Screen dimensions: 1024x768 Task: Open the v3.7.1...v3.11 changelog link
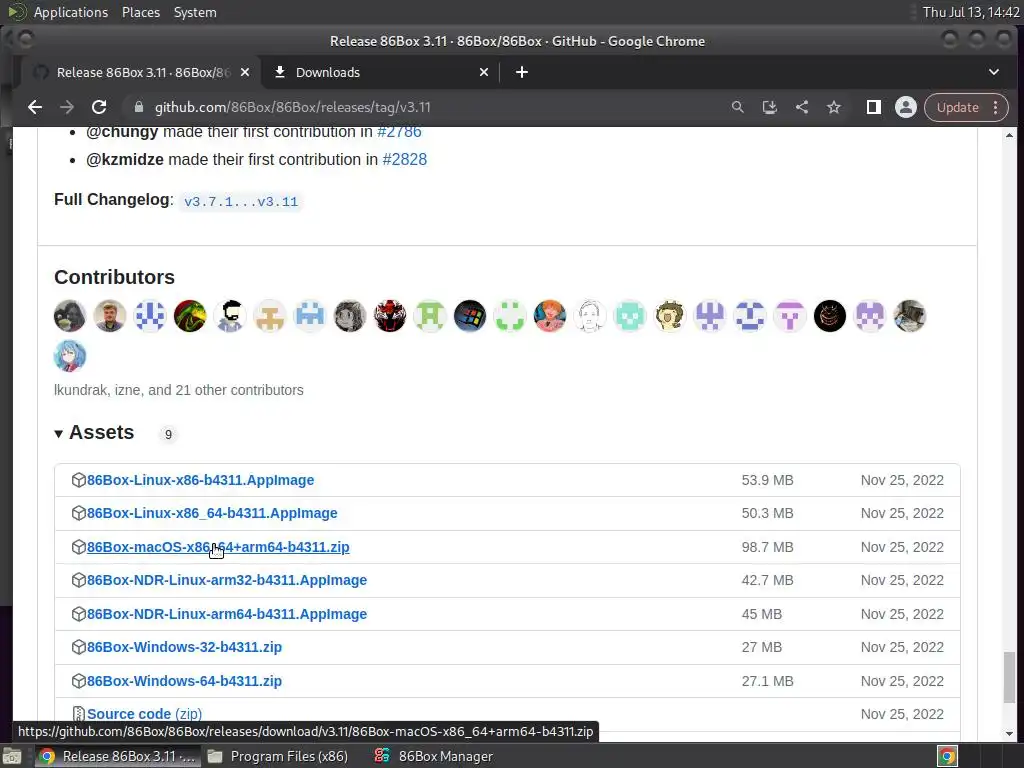(x=241, y=201)
